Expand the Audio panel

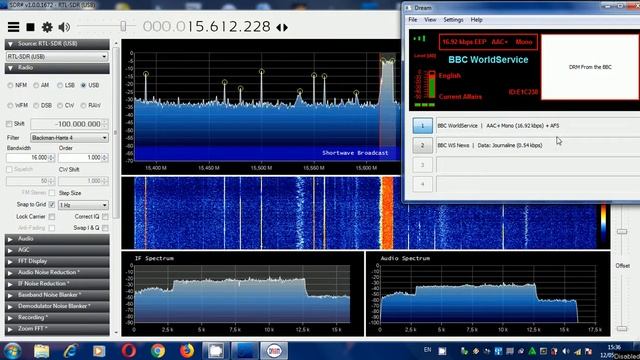[x=57, y=239]
